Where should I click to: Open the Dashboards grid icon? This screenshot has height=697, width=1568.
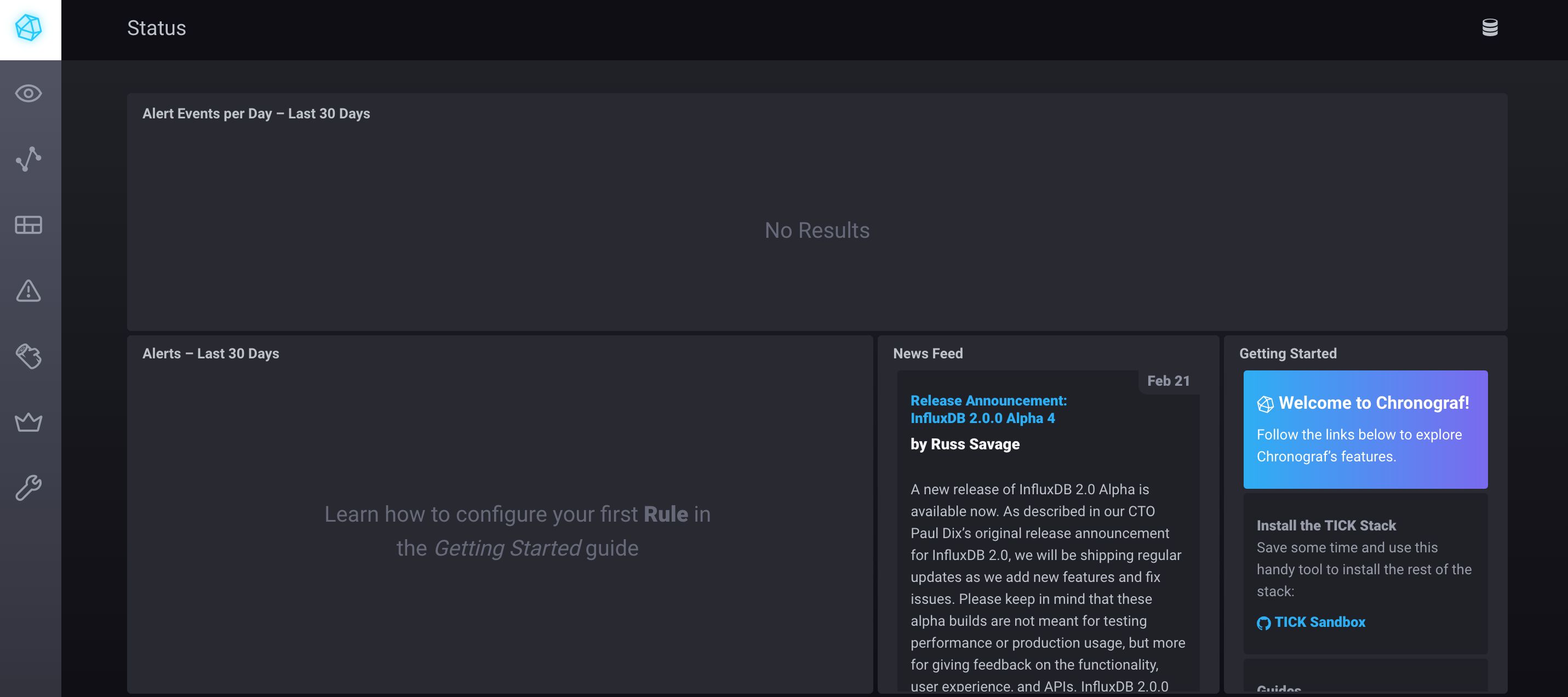tap(28, 225)
